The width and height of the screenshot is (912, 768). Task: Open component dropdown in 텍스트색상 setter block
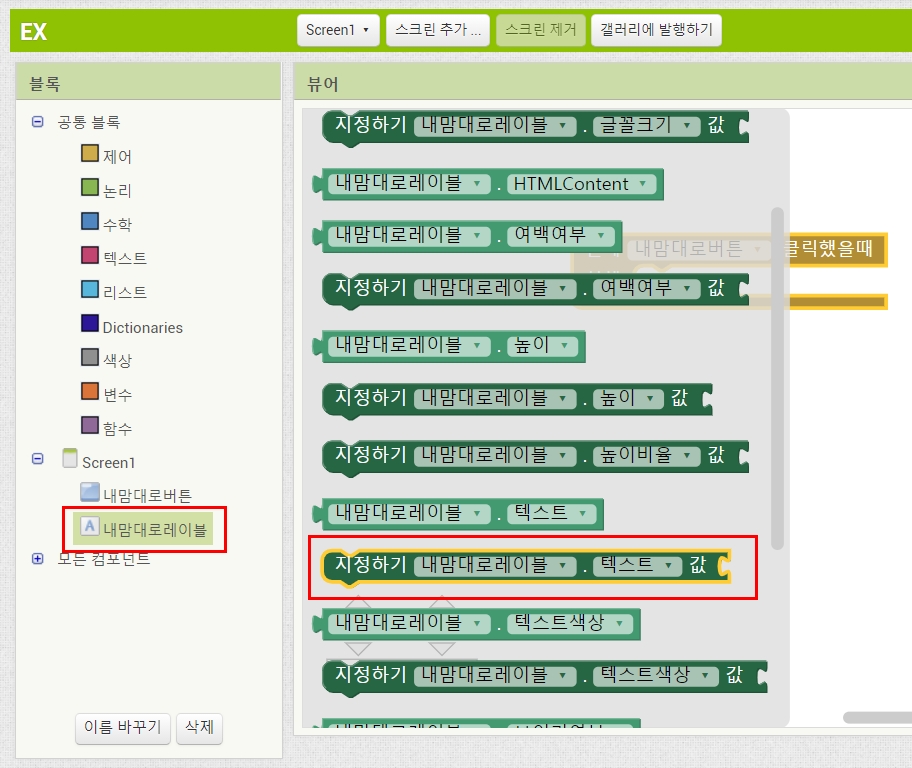(x=495, y=675)
